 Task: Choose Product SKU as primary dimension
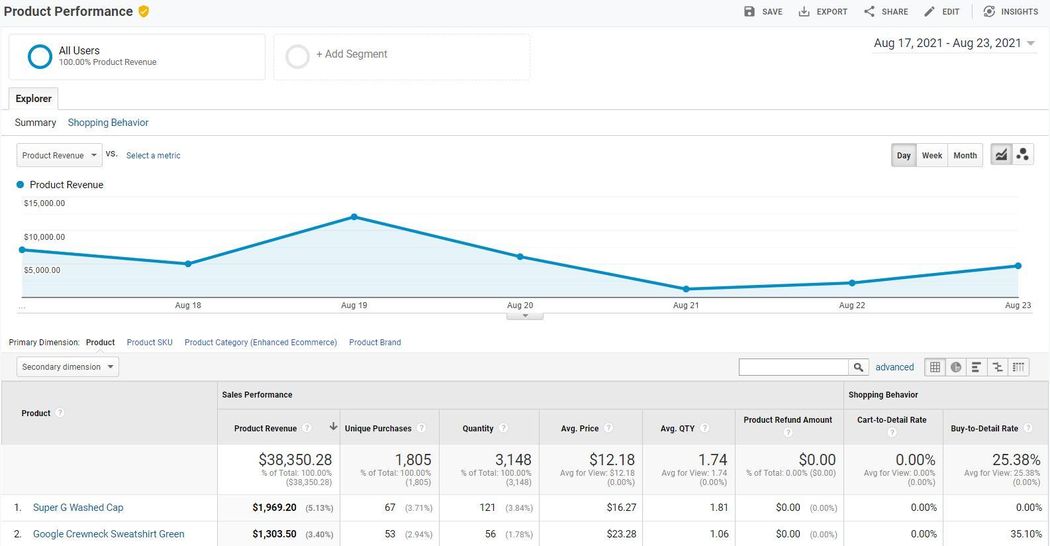click(x=150, y=343)
